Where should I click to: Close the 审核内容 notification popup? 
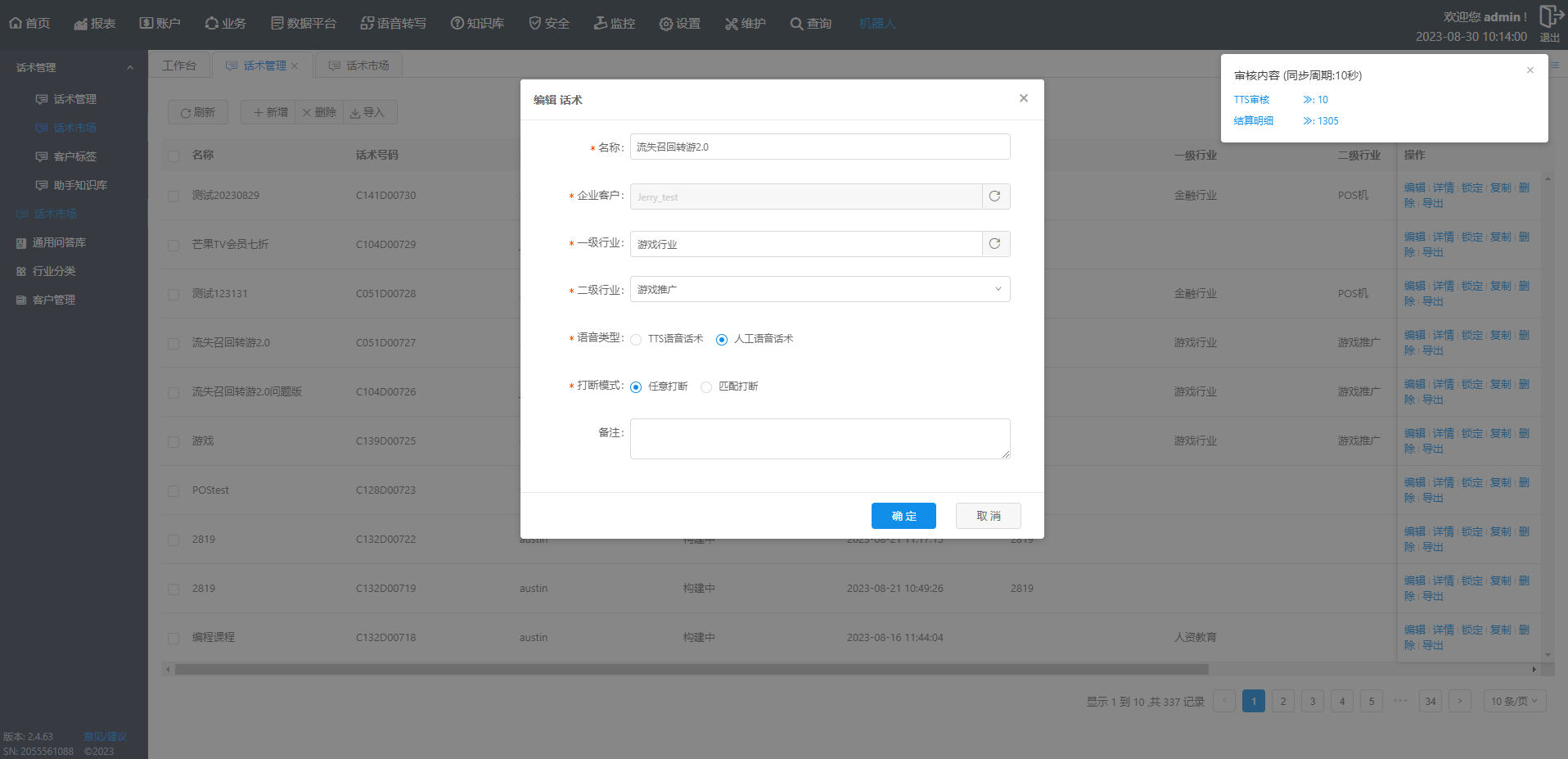coord(1530,70)
